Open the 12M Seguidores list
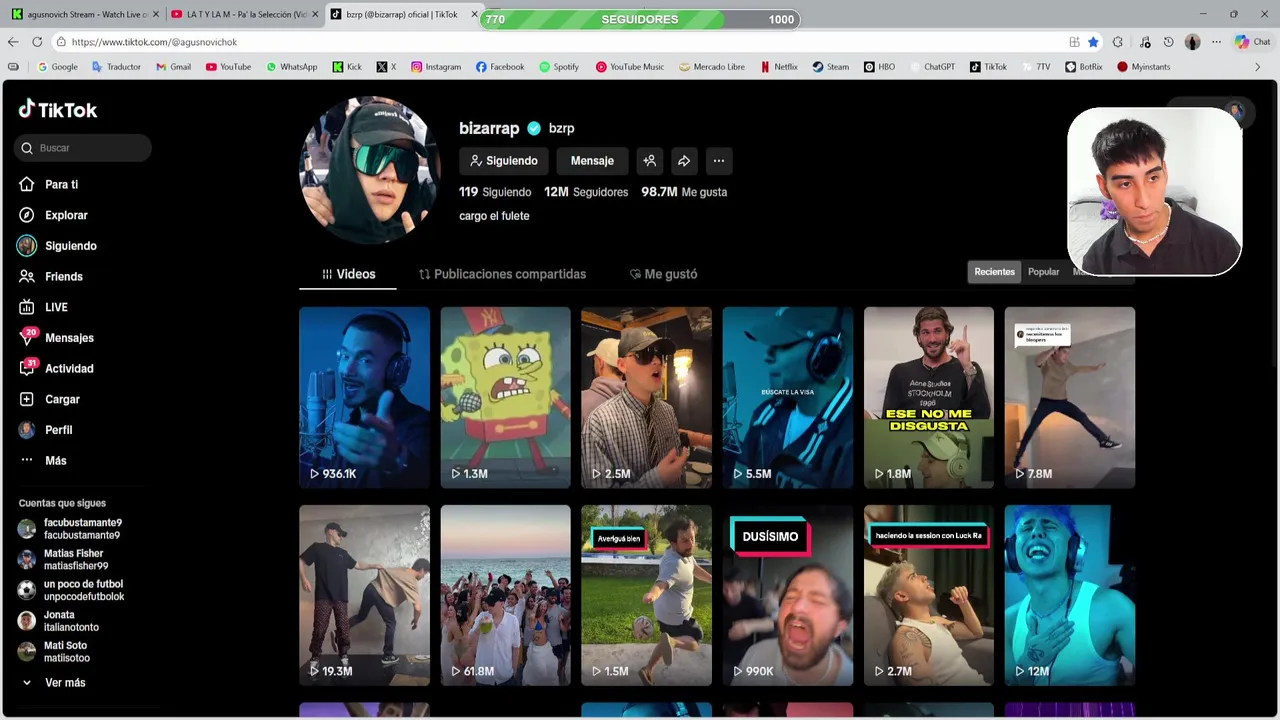This screenshot has width=1280, height=720. coord(586,192)
